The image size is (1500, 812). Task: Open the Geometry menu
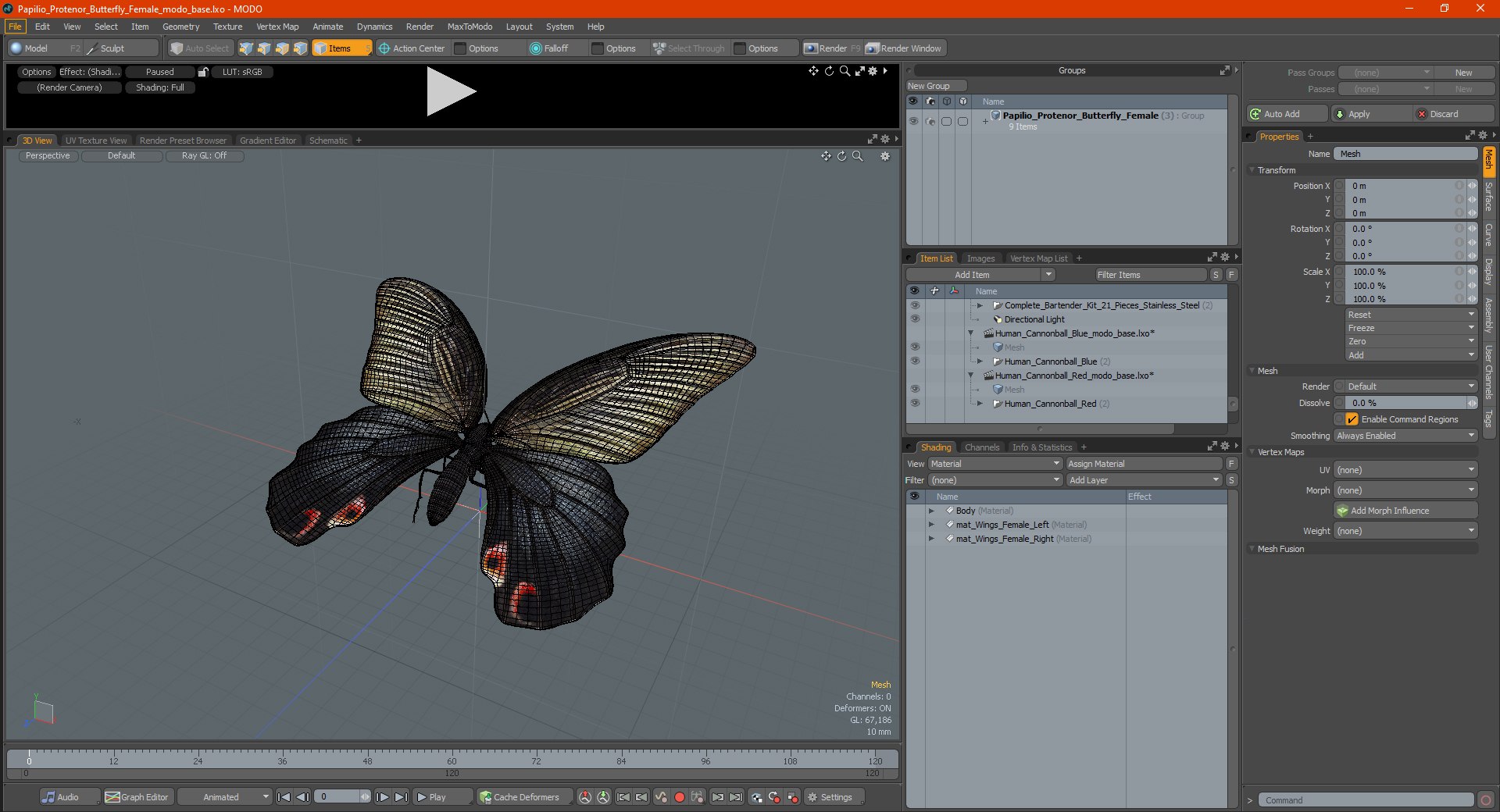click(x=180, y=27)
